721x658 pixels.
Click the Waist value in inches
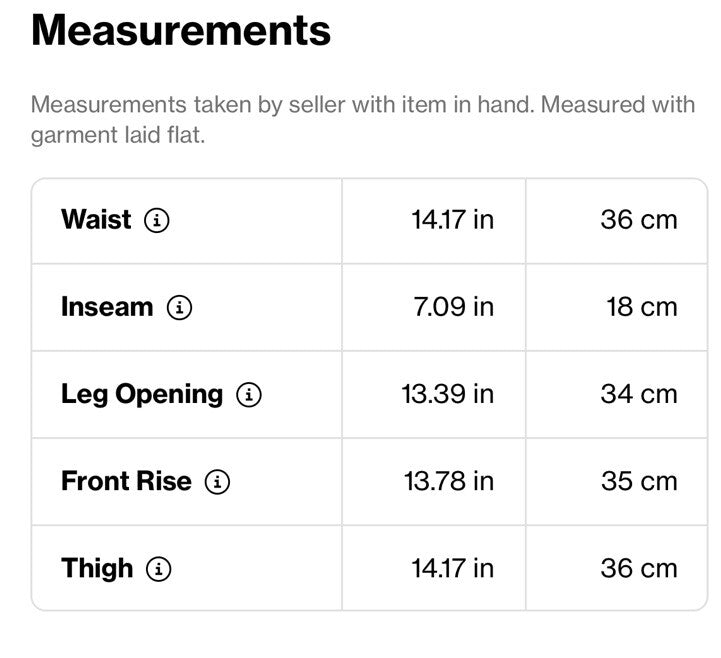[x=452, y=220]
